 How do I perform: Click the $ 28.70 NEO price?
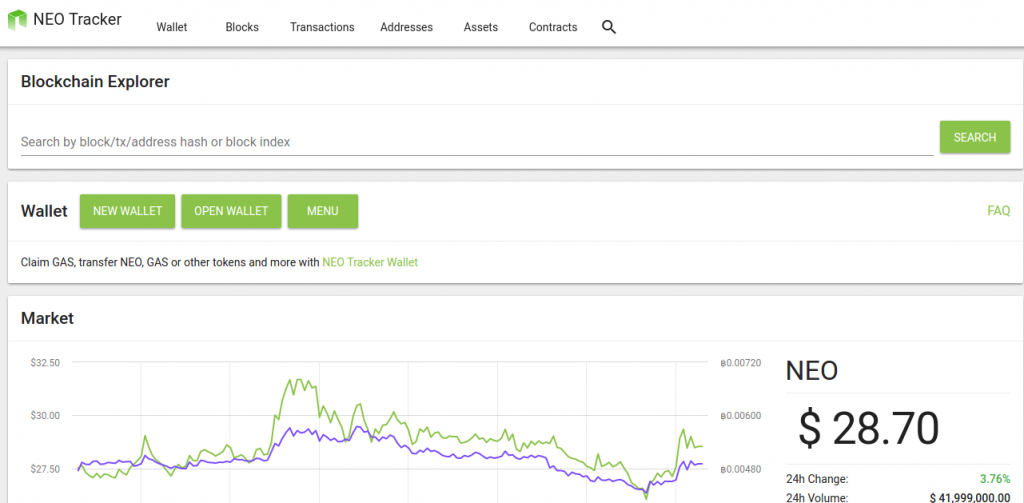(869, 429)
